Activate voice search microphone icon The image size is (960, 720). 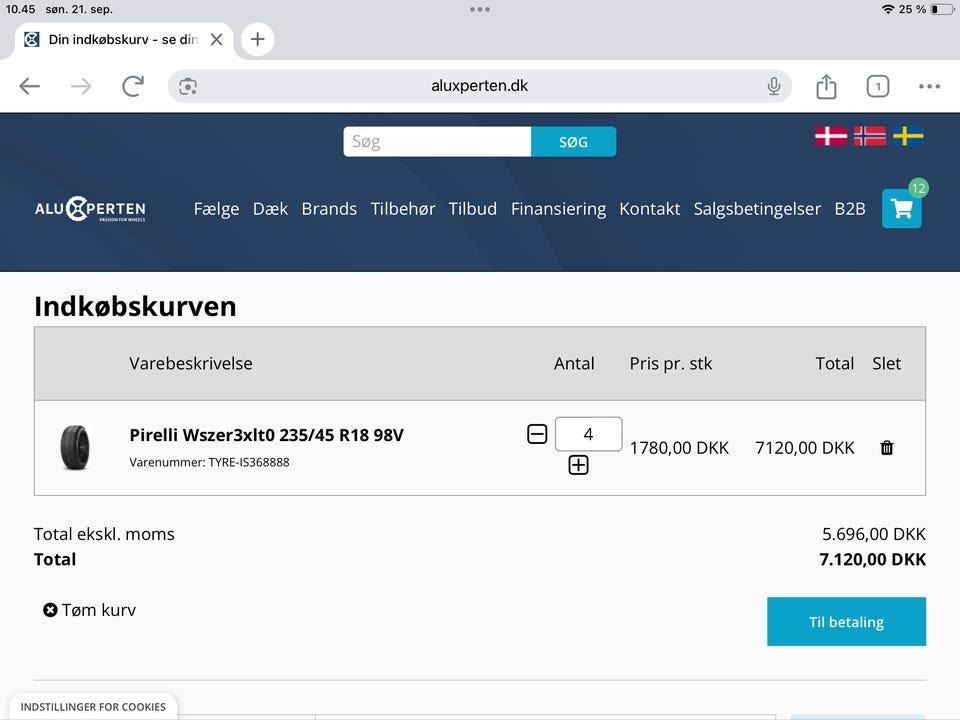774,86
